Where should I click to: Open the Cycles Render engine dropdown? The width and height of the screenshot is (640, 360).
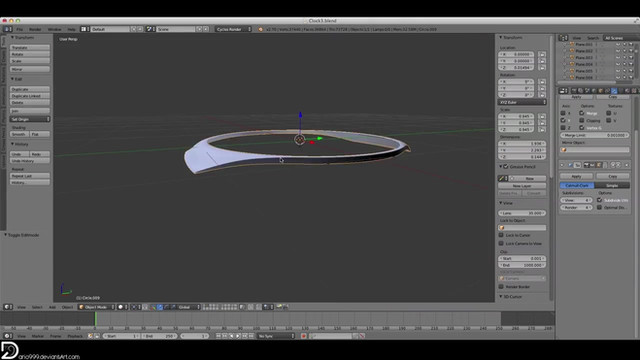233,29
